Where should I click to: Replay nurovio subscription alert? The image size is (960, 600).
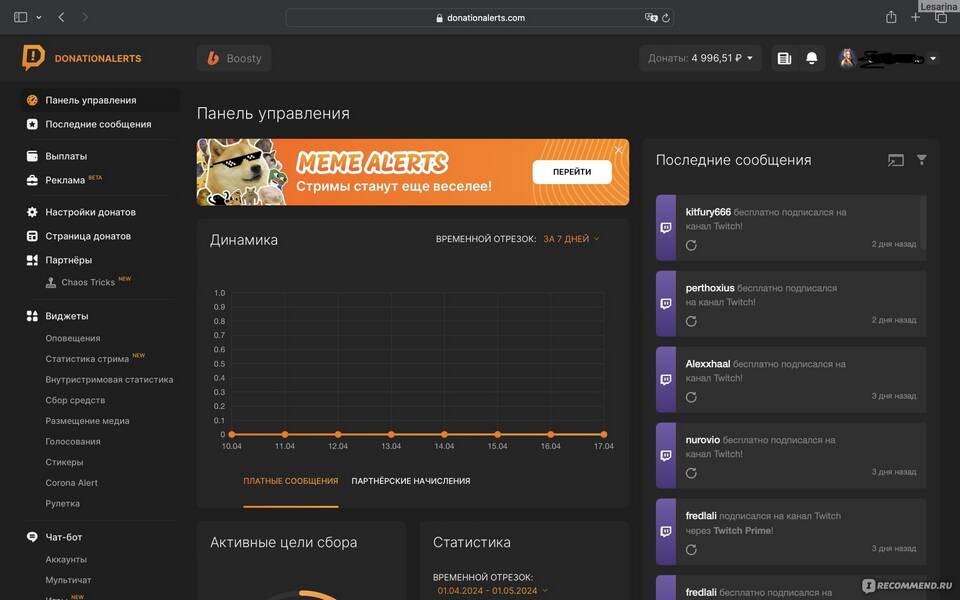691,473
